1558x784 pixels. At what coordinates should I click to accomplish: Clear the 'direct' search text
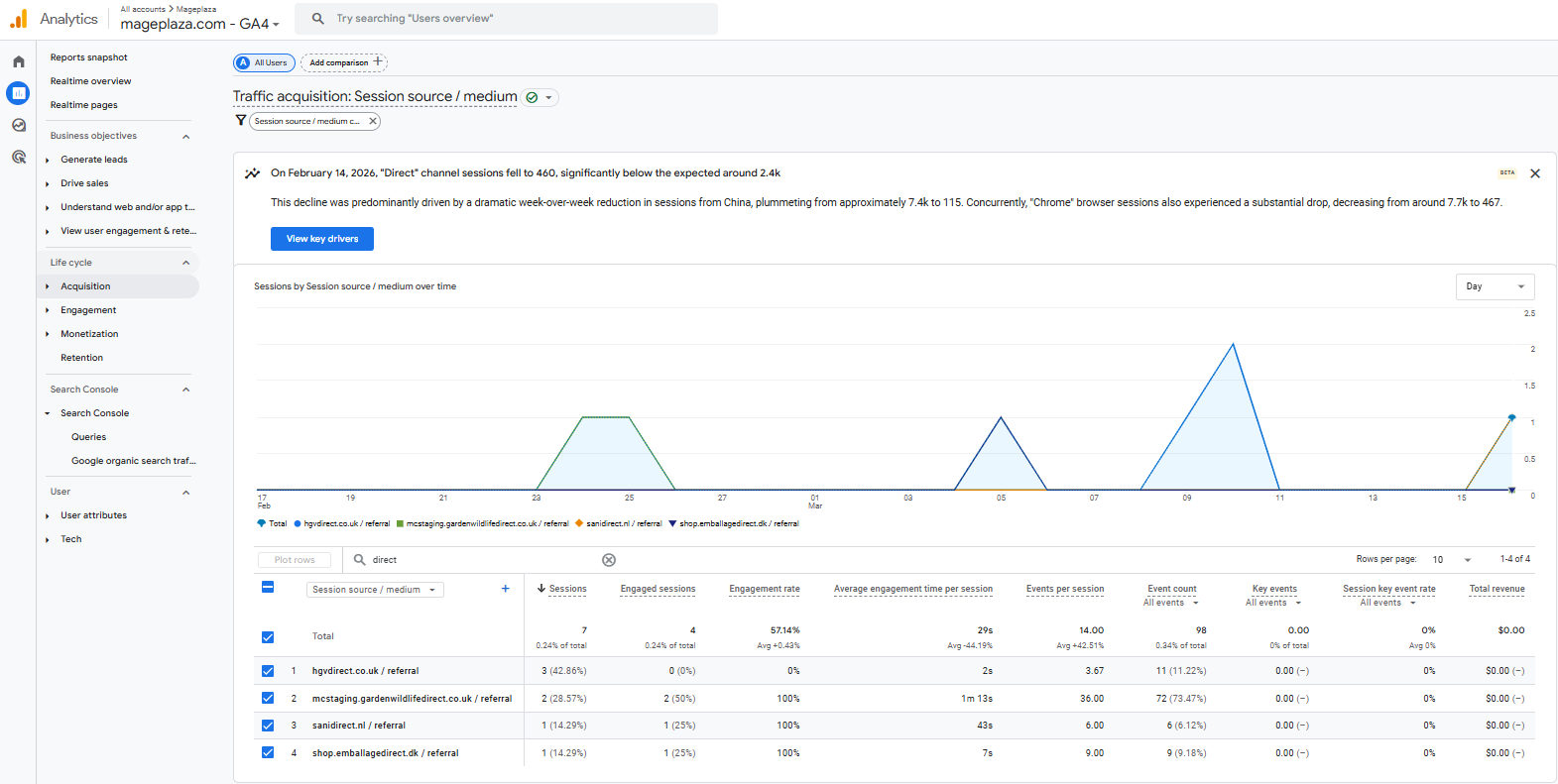tap(609, 560)
